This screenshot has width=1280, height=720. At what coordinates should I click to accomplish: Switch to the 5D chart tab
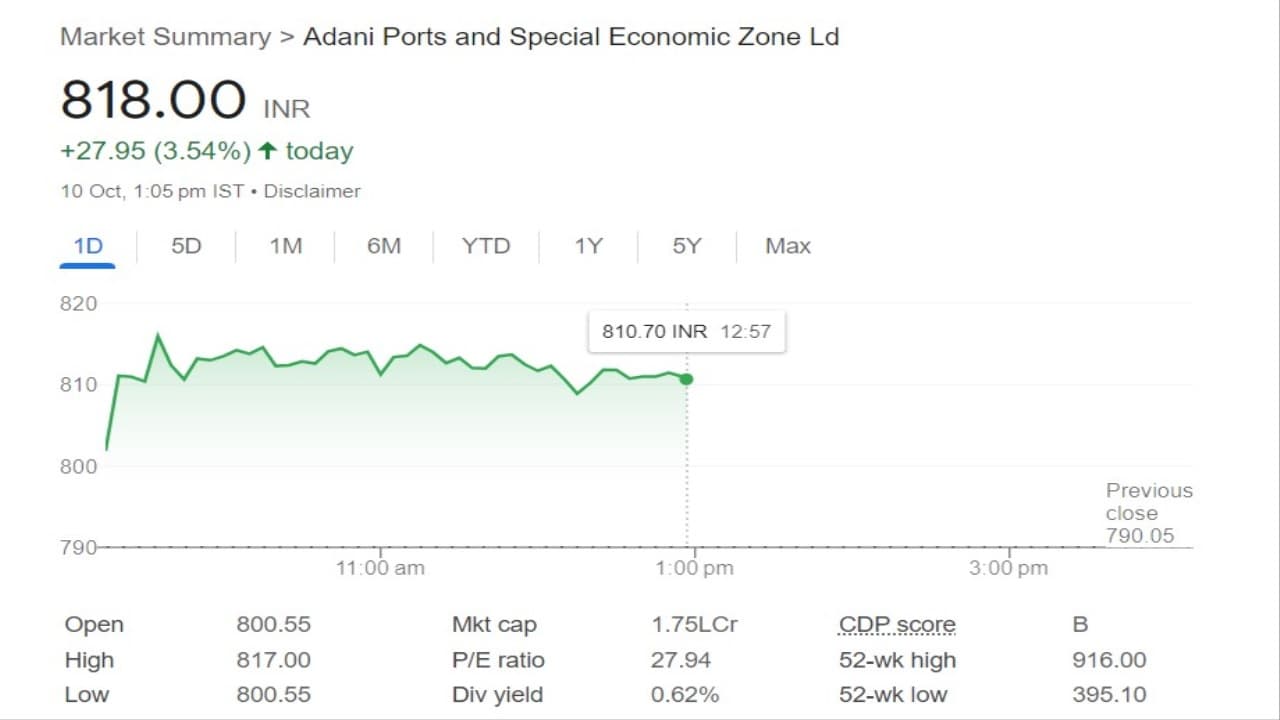point(186,246)
